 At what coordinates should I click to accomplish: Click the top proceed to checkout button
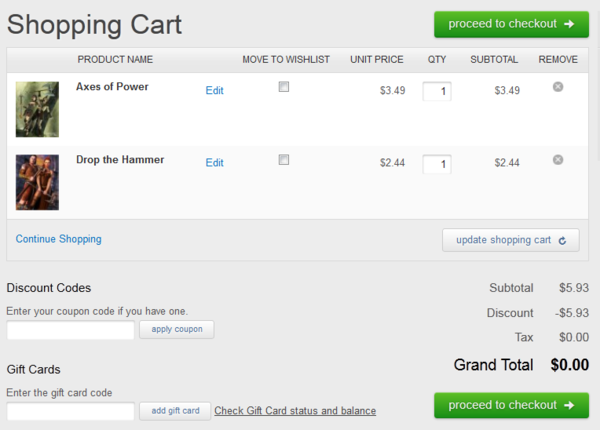click(511, 24)
